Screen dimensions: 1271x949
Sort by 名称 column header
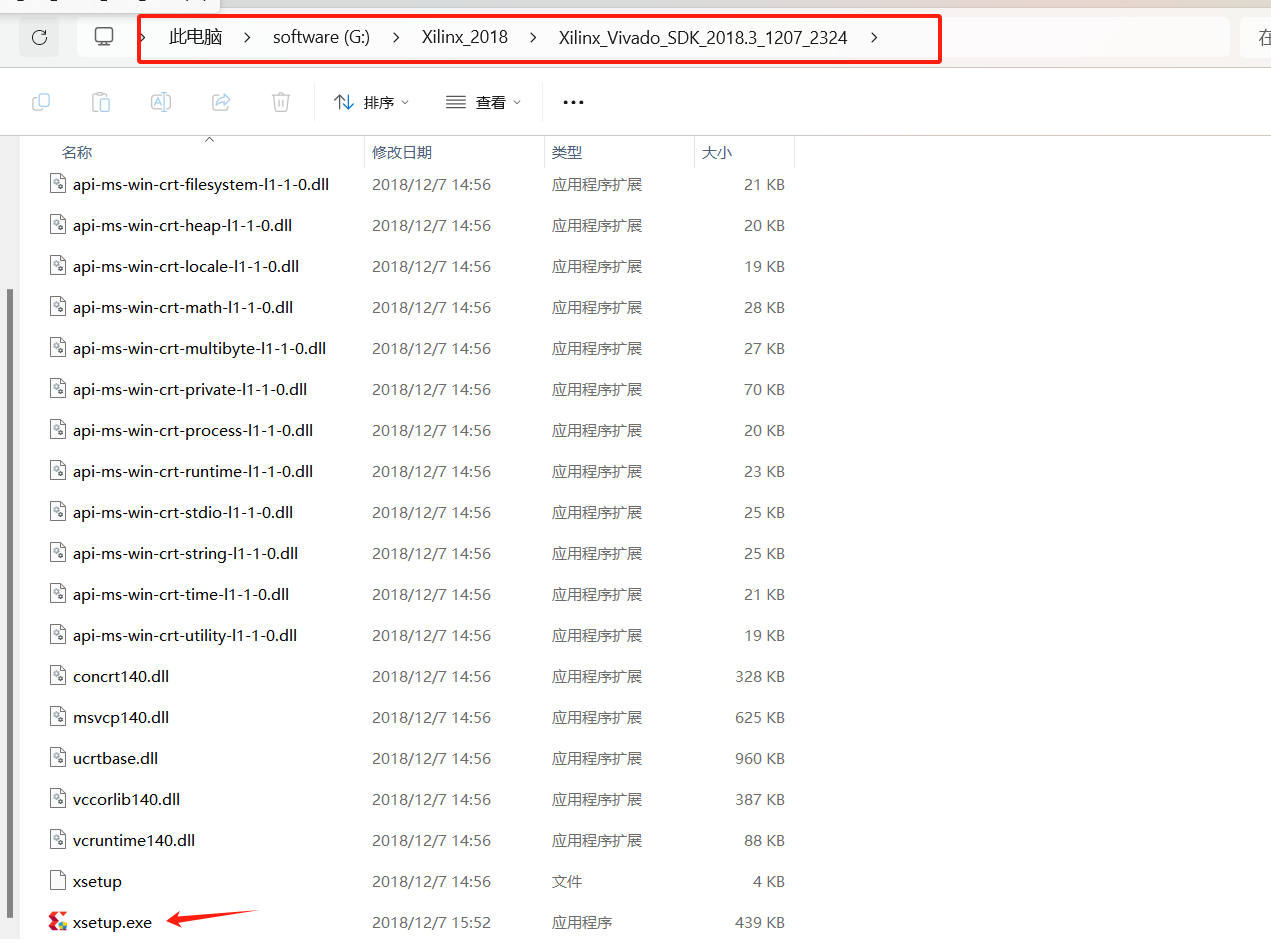pyautogui.click(x=77, y=152)
